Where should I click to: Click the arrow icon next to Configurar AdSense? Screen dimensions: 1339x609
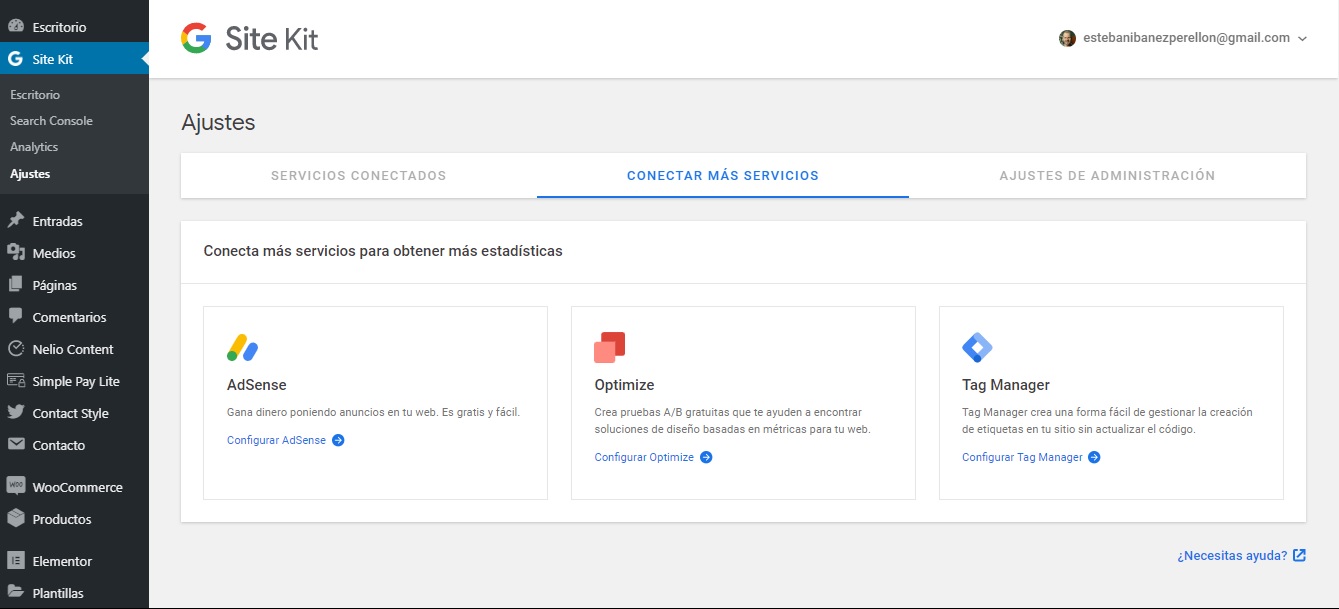[x=338, y=440]
